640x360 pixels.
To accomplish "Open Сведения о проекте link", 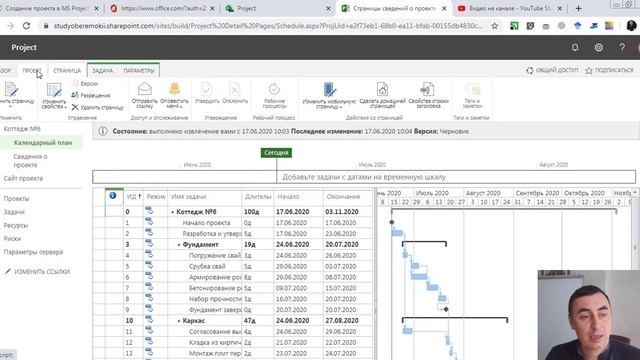I will tap(30, 160).
